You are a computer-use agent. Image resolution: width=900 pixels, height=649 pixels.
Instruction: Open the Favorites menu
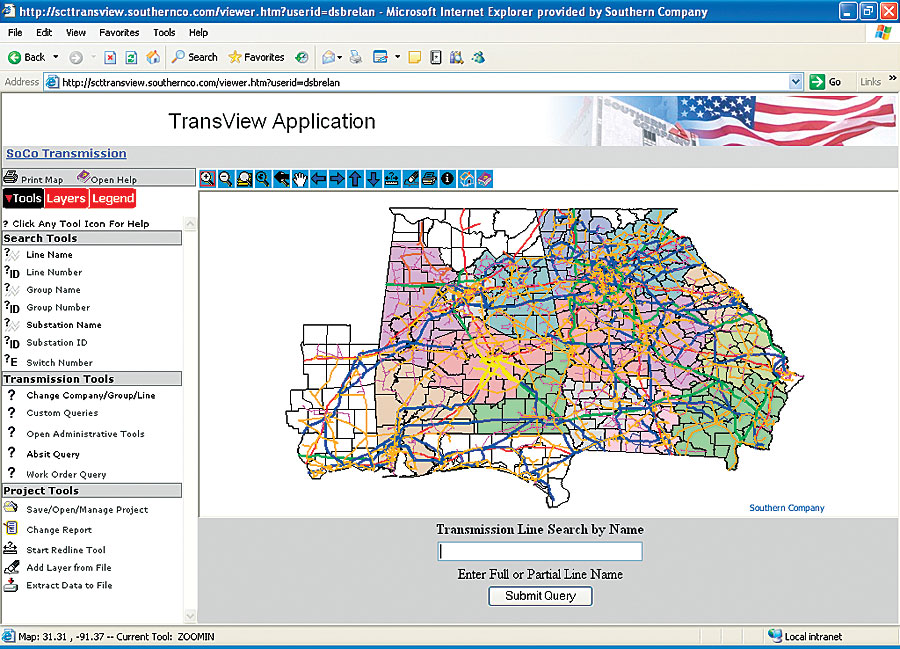point(119,33)
